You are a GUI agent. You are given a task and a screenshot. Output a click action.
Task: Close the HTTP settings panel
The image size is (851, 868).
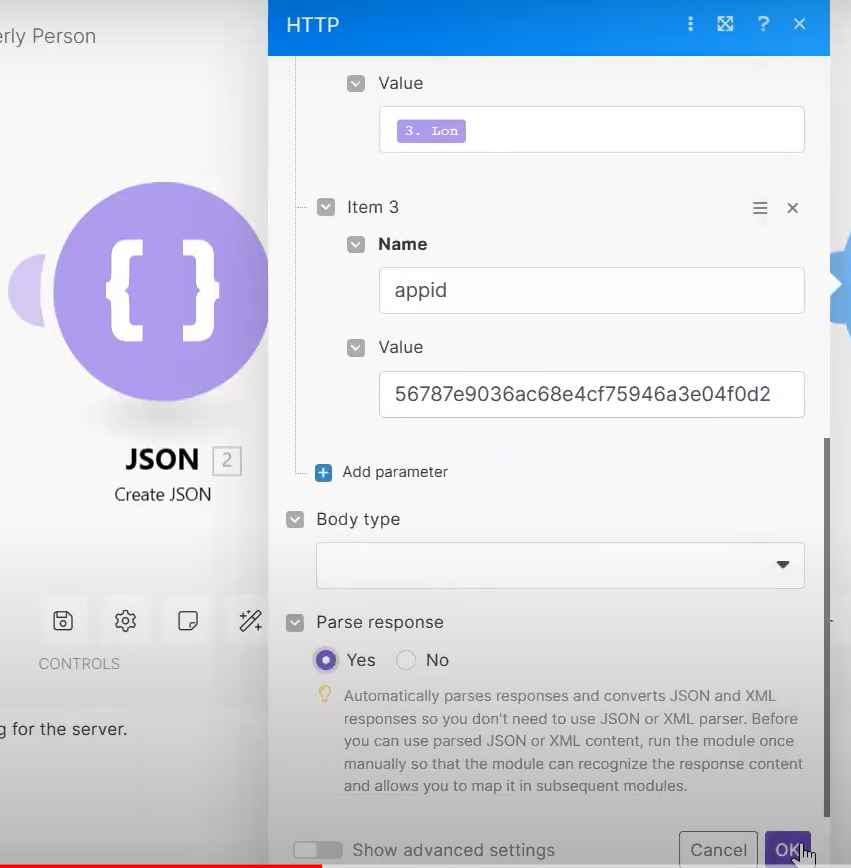click(799, 24)
